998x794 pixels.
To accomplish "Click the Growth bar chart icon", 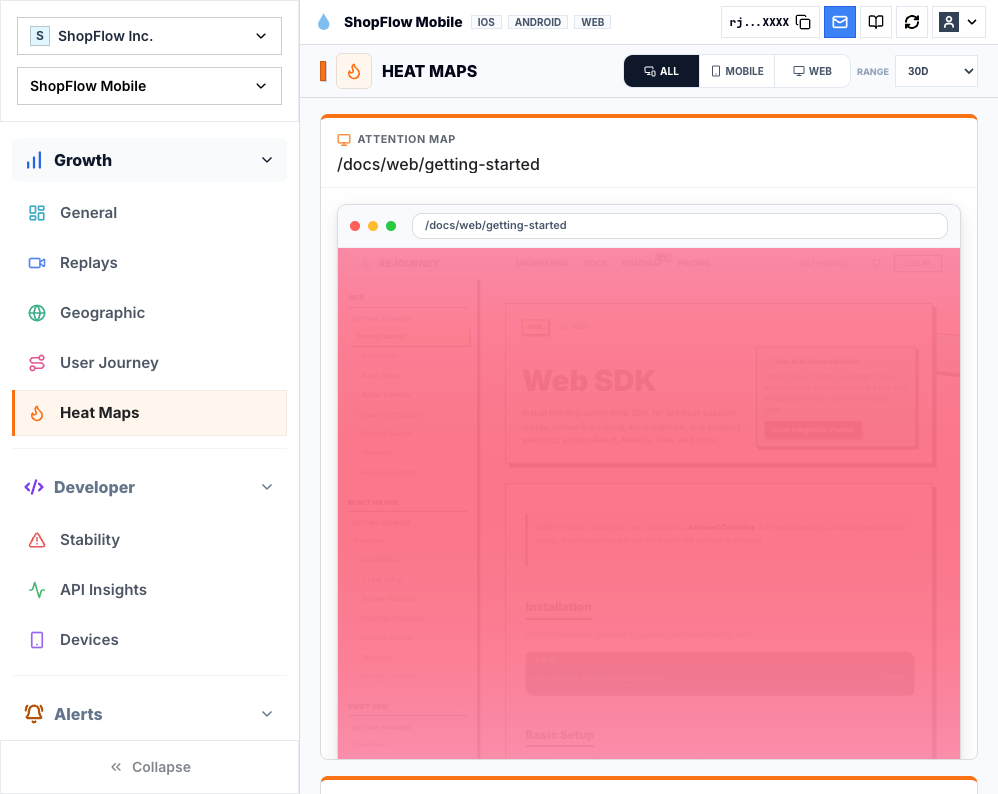I will [x=34, y=160].
